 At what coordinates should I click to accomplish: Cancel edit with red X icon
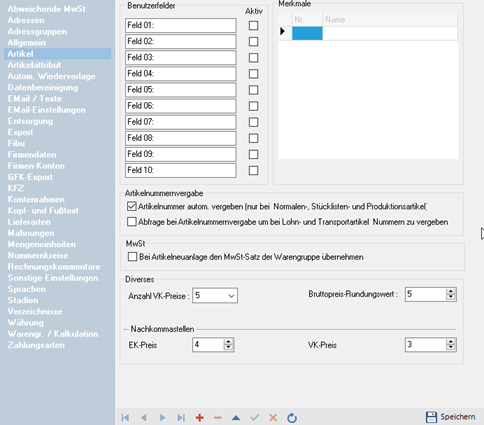pyautogui.click(x=273, y=418)
